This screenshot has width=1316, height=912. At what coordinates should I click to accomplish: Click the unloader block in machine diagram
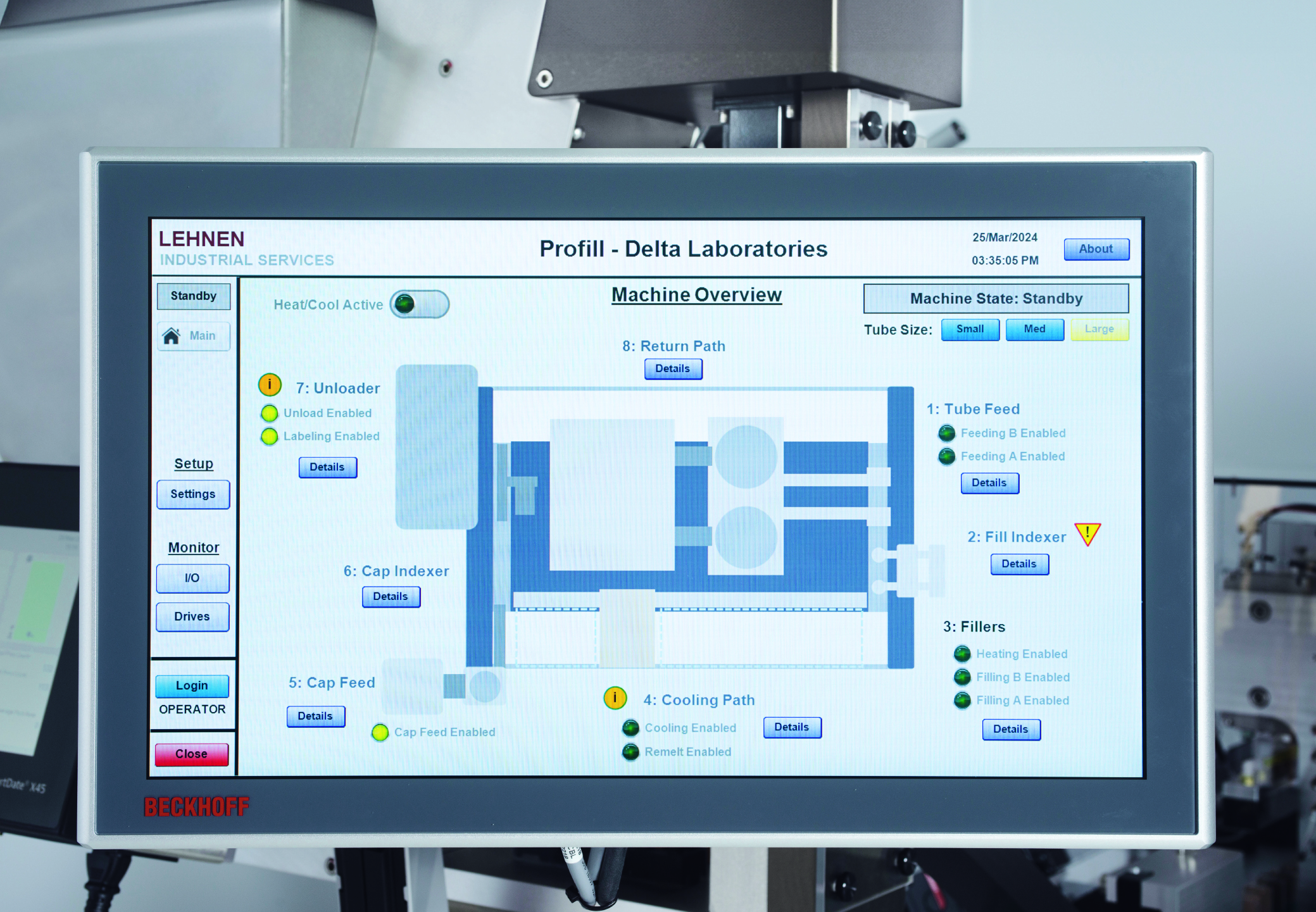click(x=437, y=446)
